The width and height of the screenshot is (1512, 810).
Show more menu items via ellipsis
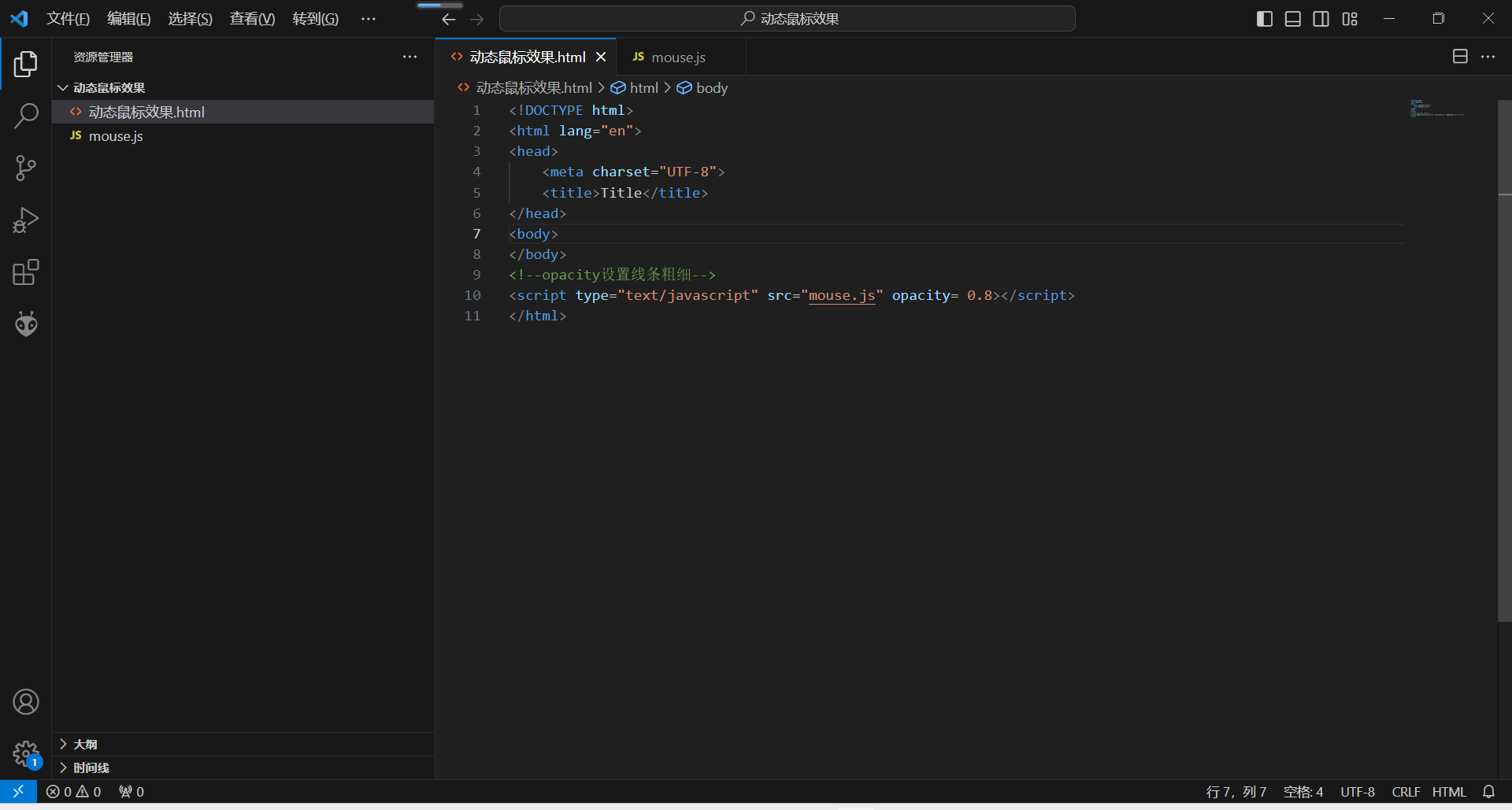[369, 19]
